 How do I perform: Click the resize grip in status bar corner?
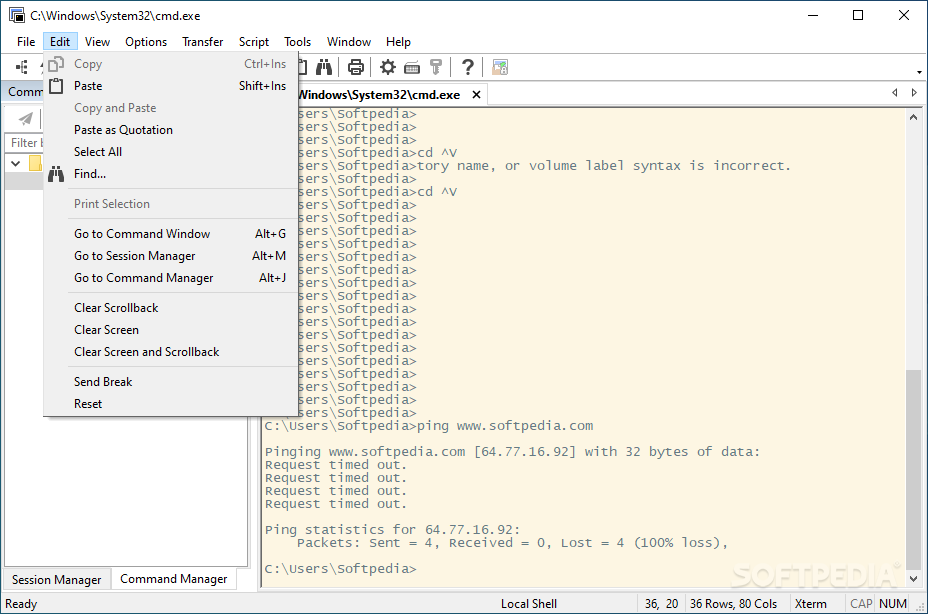pos(920,607)
